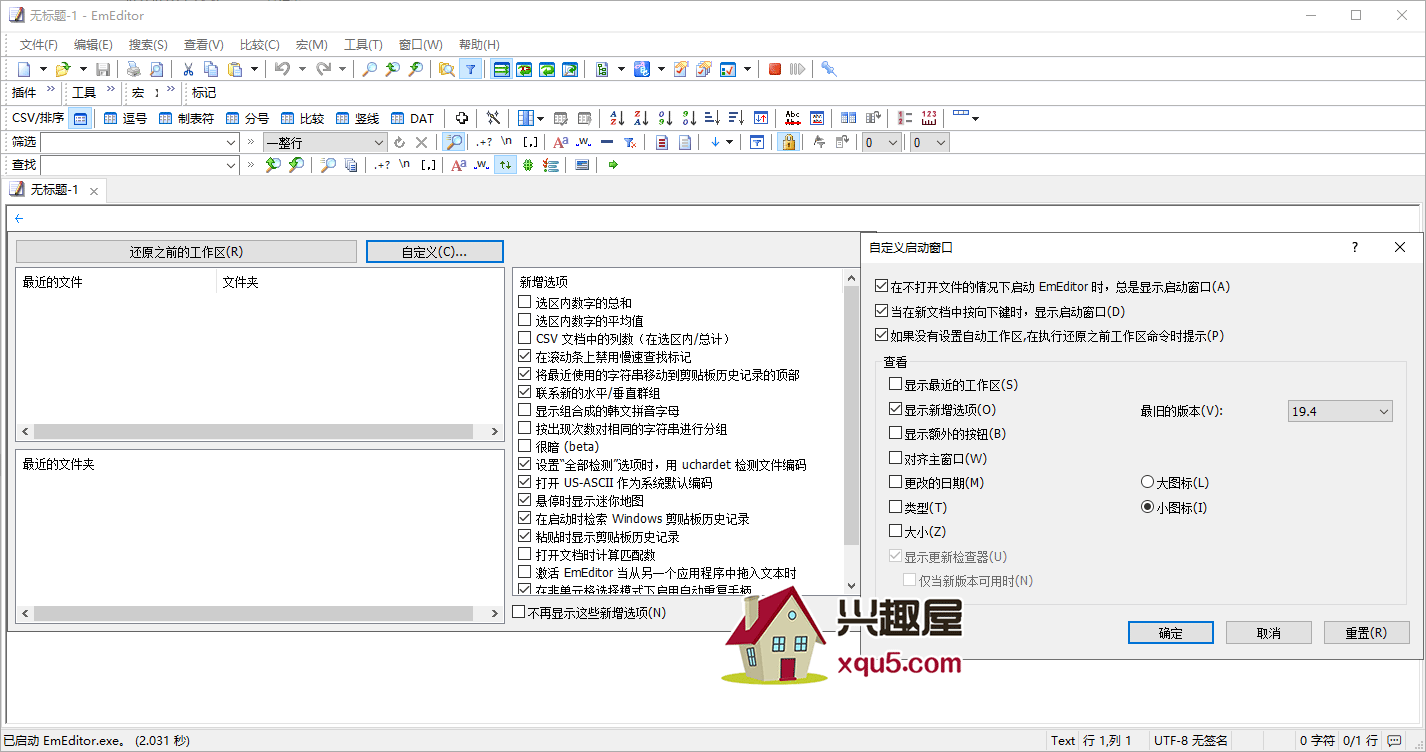Toggle Match Case (Aa) in filter bar
Image resolution: width=1426 pixels, height=752 pixels.
click(x=560, y=142)
